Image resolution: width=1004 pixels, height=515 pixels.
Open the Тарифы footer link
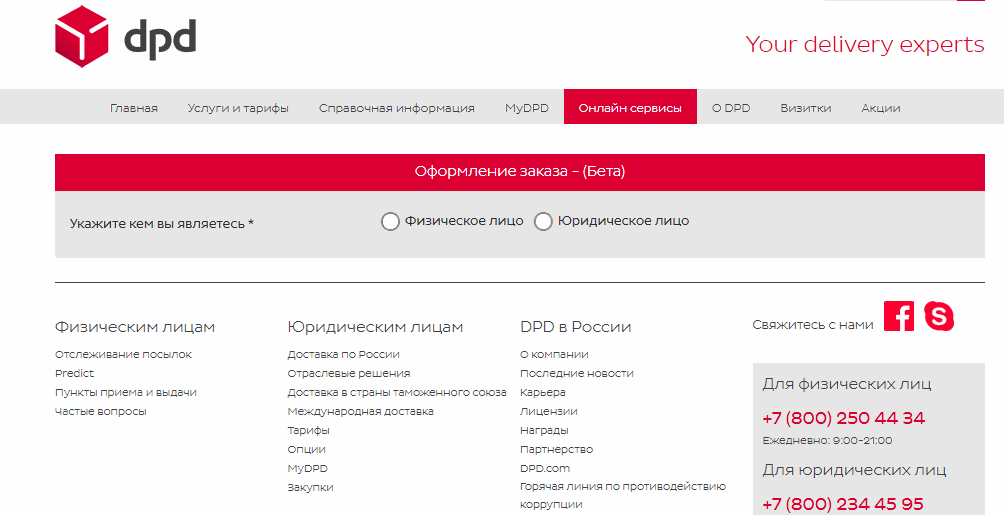coord(309,430)
